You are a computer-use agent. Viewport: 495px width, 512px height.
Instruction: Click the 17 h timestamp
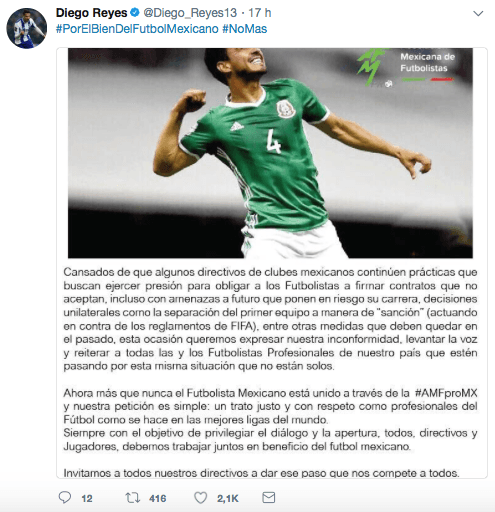(x=260, y=13)
